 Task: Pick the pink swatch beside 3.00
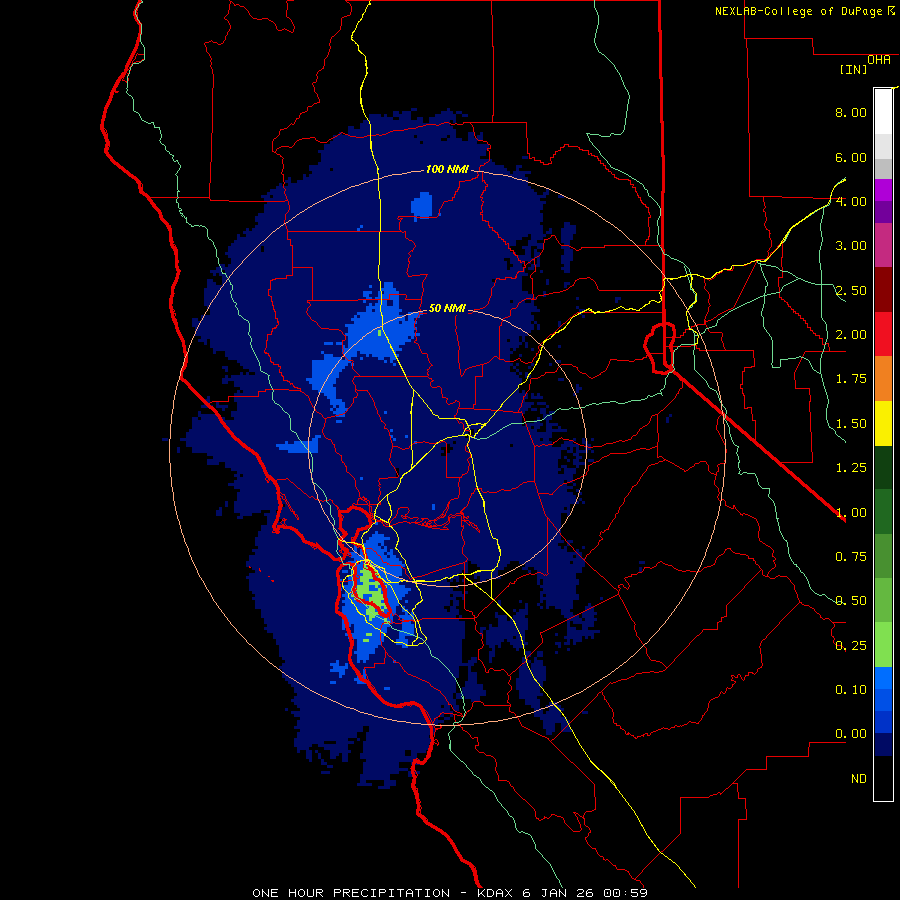pos(883,245)
